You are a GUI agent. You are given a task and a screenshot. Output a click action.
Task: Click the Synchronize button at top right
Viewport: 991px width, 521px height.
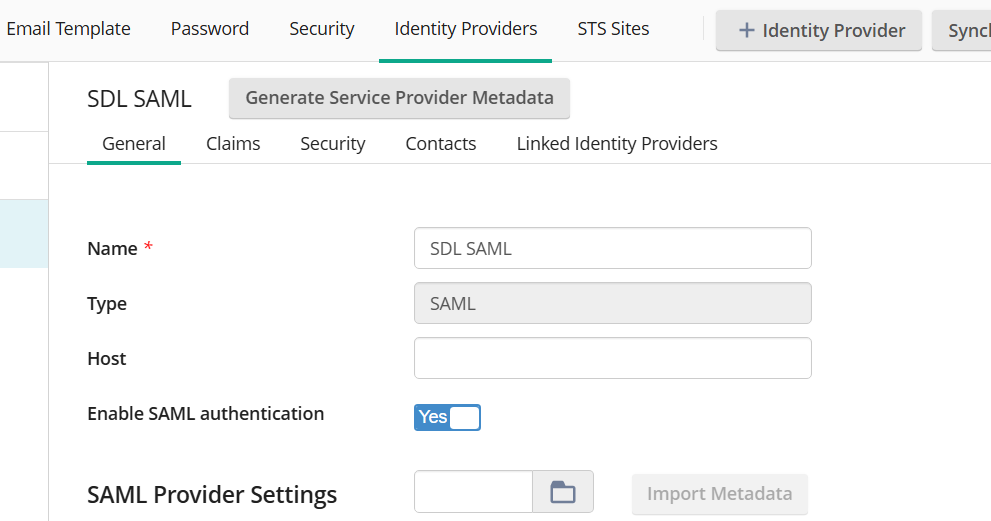pyautogui.click(x=964, y=30)
